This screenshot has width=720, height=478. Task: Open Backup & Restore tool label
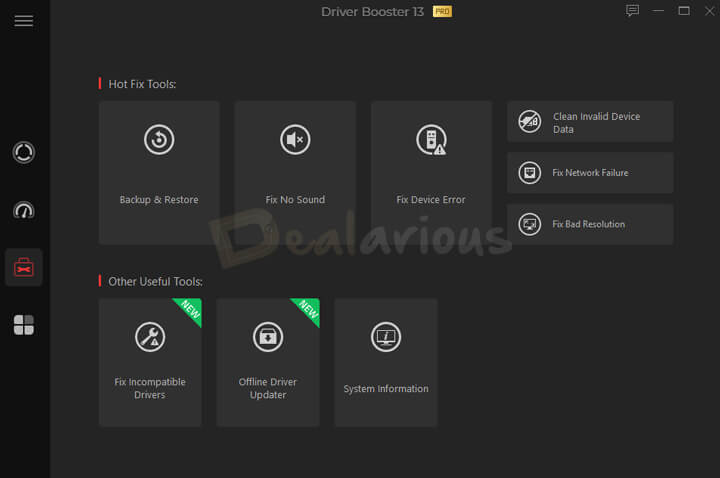[x=159, y=200]
